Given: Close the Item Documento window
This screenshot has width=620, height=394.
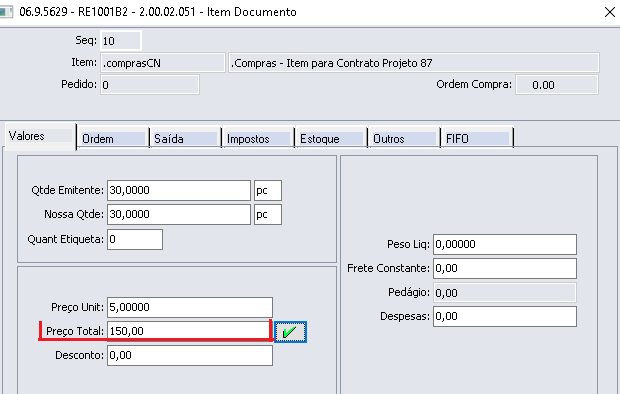Looking at the screenshot, I should coord(610,12).
